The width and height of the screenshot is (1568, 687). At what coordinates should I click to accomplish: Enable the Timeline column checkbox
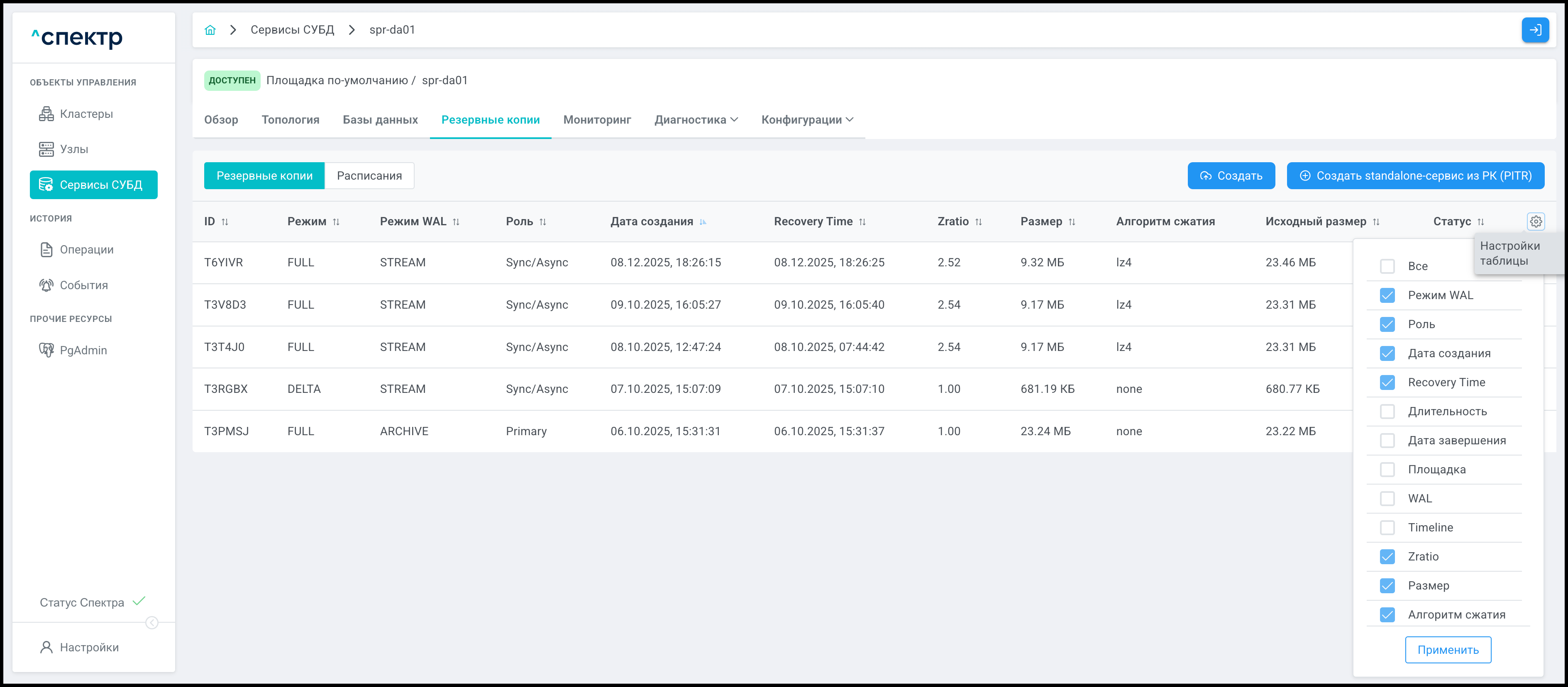click(1387, 528)
